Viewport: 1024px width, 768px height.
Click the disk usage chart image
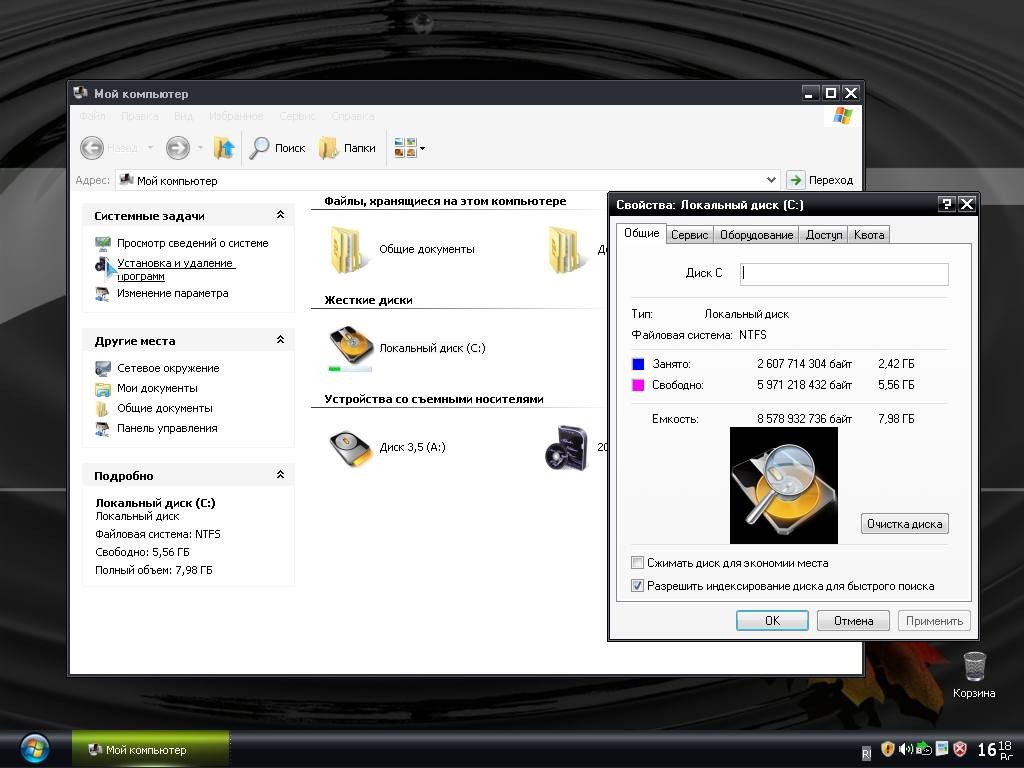(784, 485)
